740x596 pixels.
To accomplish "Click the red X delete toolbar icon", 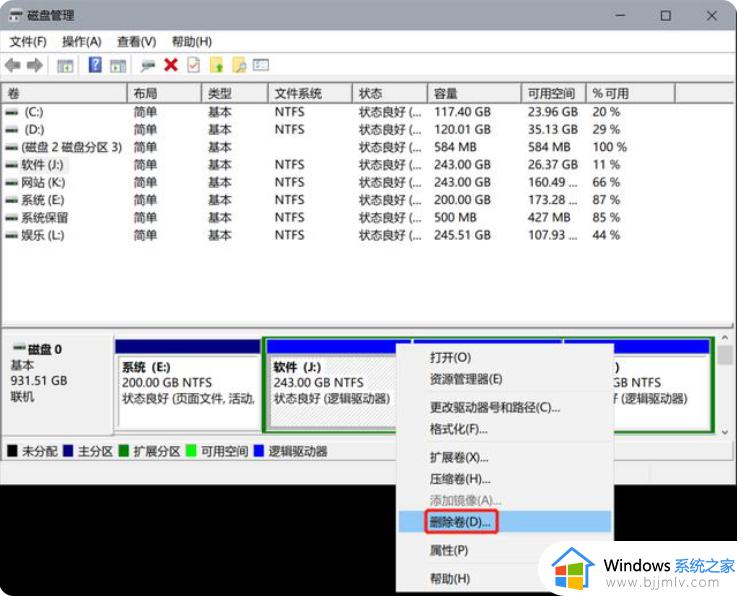I will 171,65.
